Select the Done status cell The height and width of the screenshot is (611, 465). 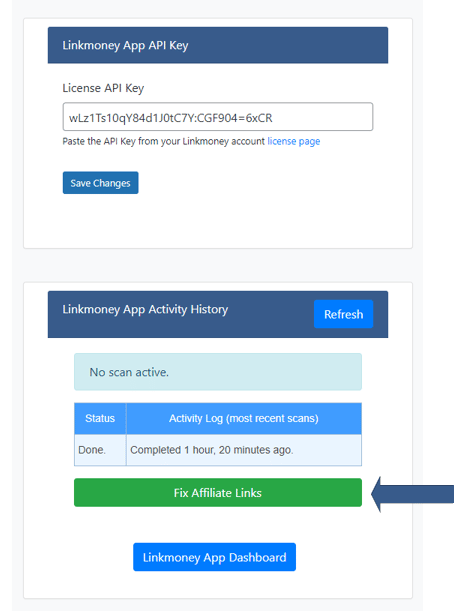[100, 450]
